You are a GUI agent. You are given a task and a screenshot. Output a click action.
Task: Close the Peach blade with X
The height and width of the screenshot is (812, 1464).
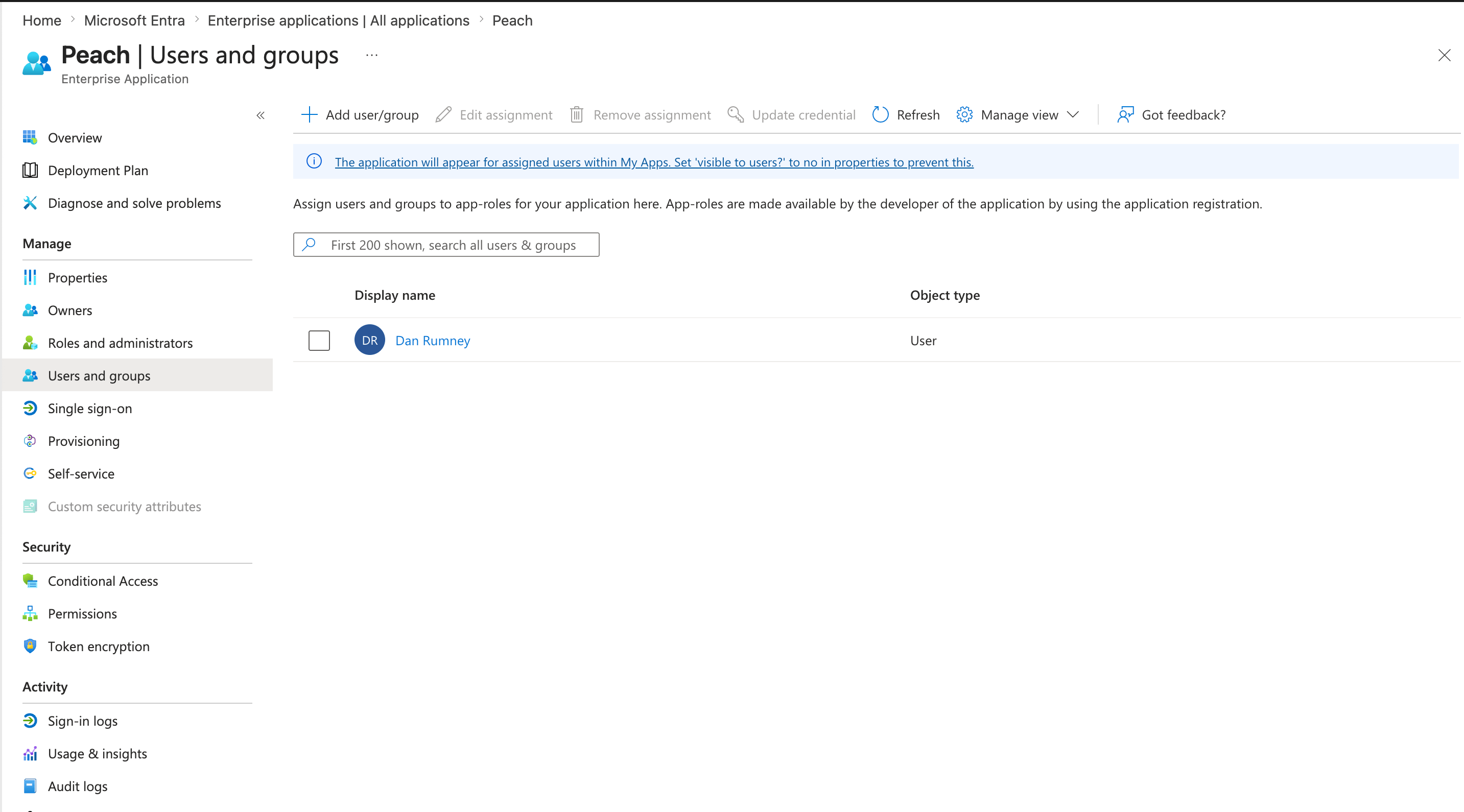click(1444, 55)
